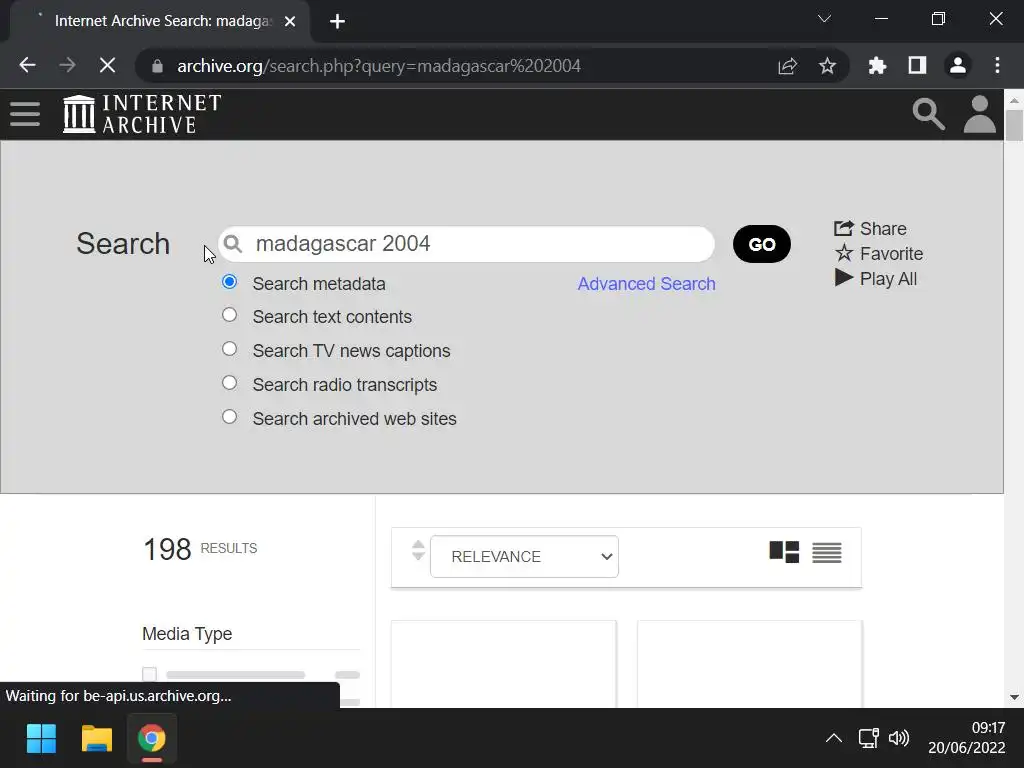Click the Internet Archive logo

click(142, 114)
